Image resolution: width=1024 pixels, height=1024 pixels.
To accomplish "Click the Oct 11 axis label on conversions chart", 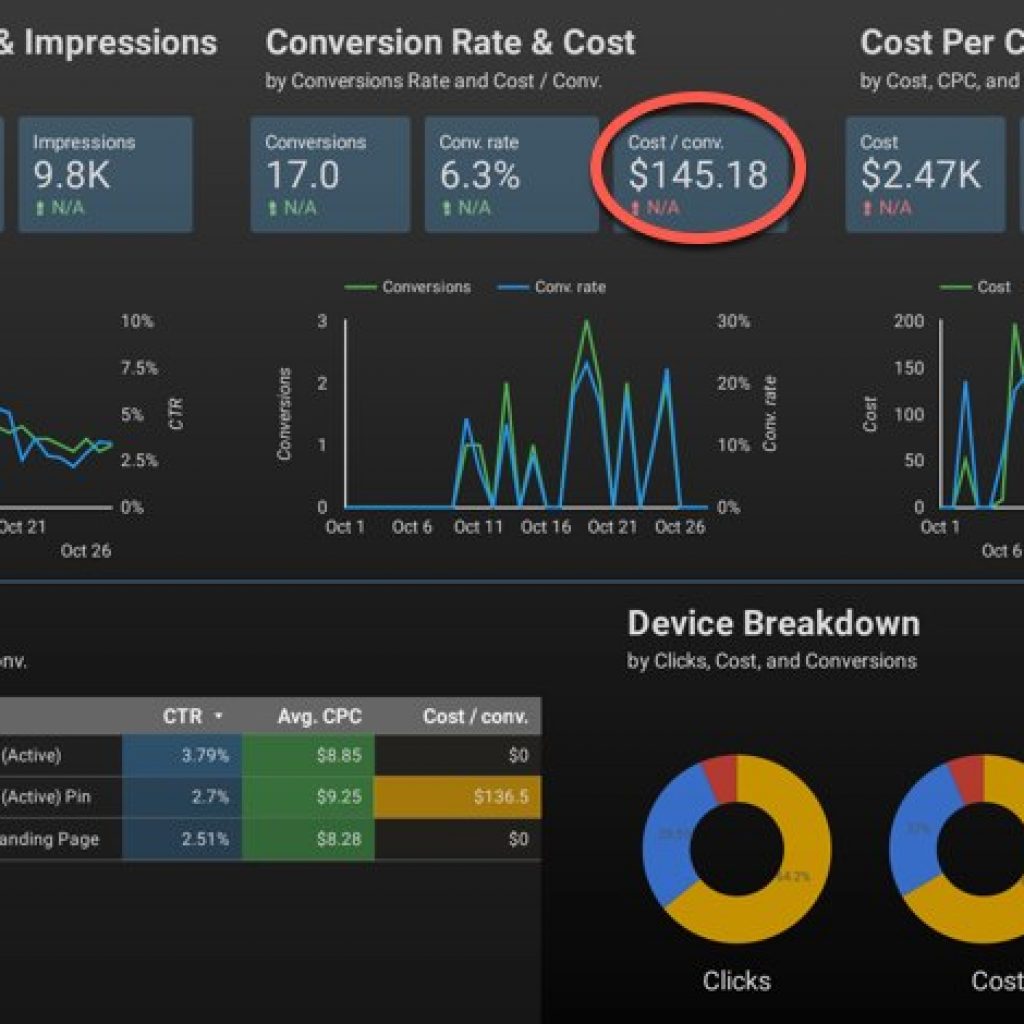I will [479, 527].
